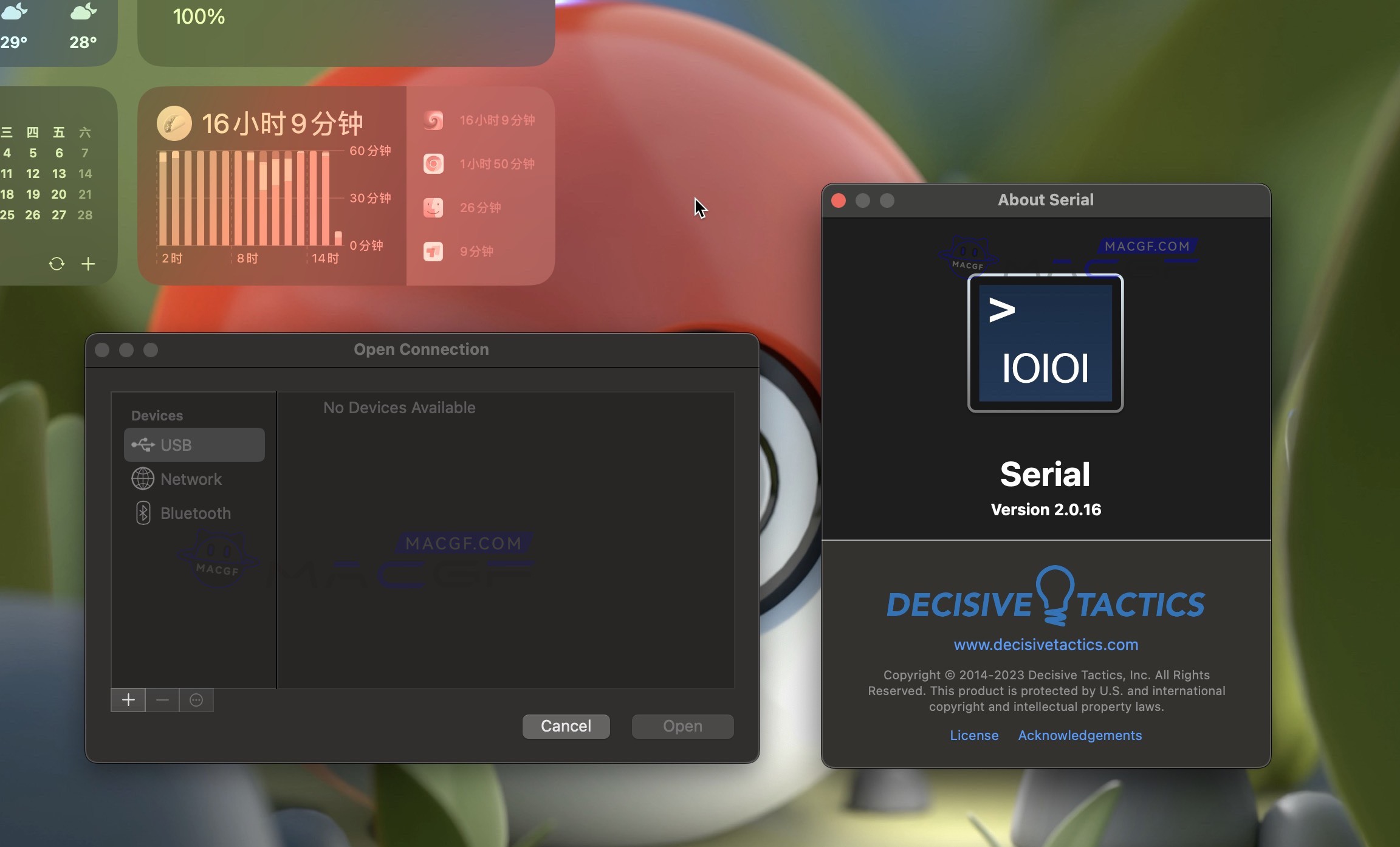
Task: Select Network device category
Action: click(191, 479)
